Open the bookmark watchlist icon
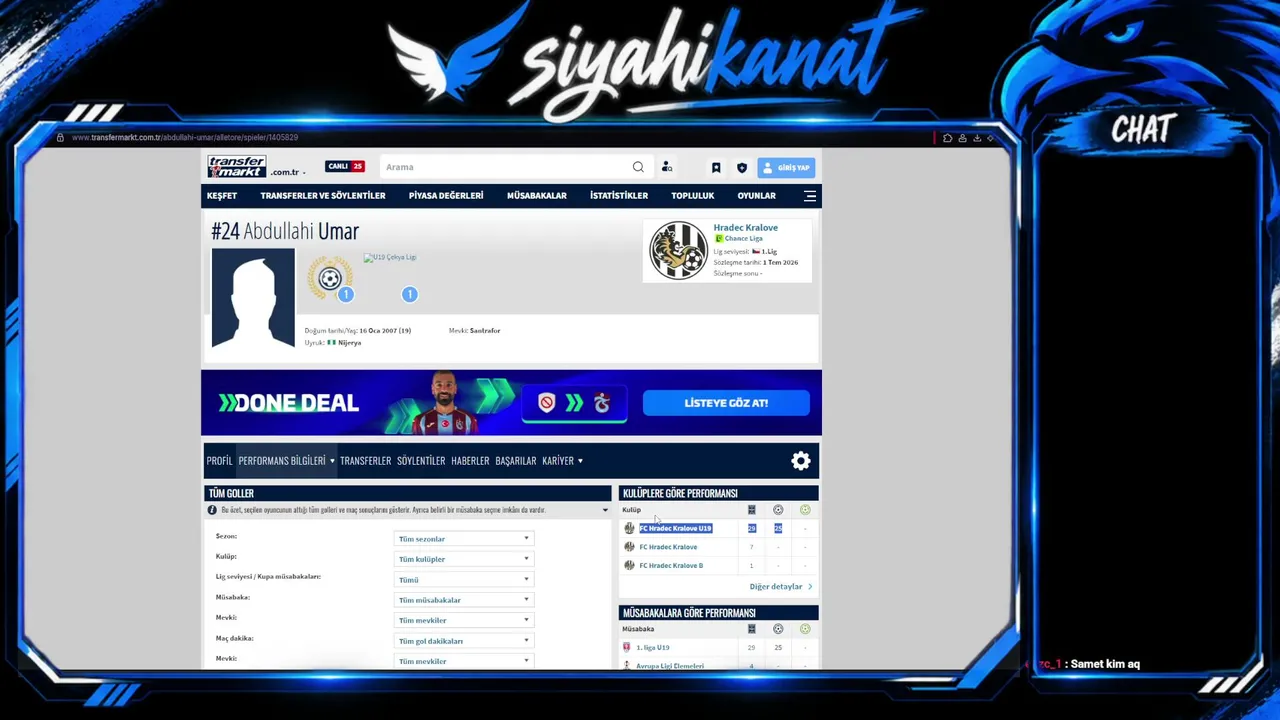The image size is (1280, 720). 716,168
